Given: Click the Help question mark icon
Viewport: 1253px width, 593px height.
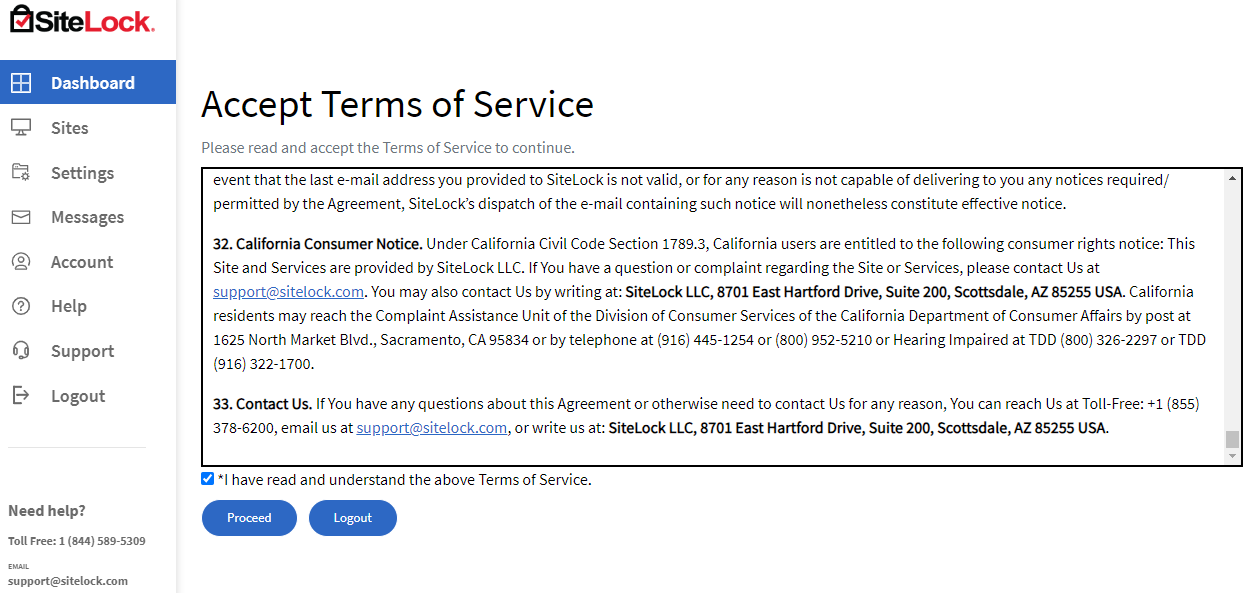Looking at the screenshot, I should [21, 306].
